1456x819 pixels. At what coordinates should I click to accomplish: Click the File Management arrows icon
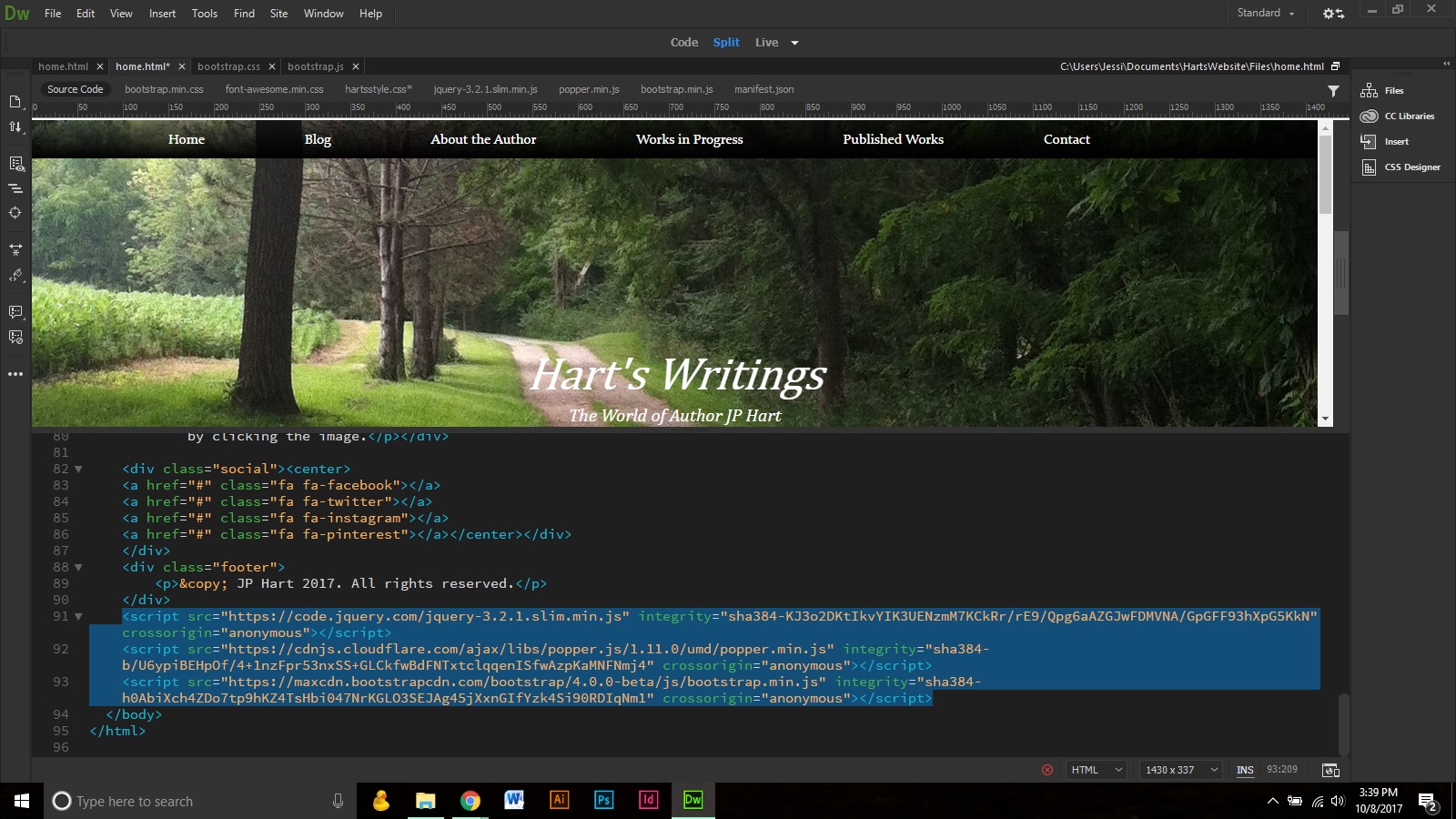tap(15, 126)
